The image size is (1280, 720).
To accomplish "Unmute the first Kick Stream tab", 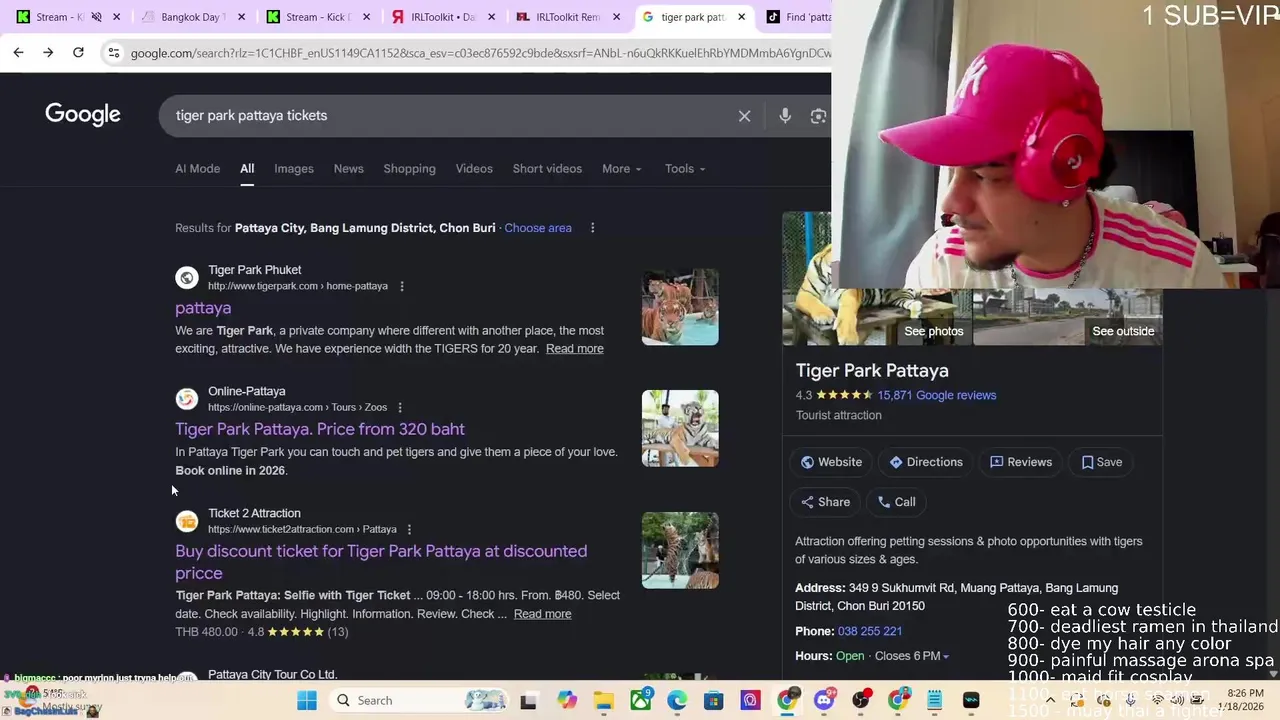I will pyautogui.click(x=96, y=17).
